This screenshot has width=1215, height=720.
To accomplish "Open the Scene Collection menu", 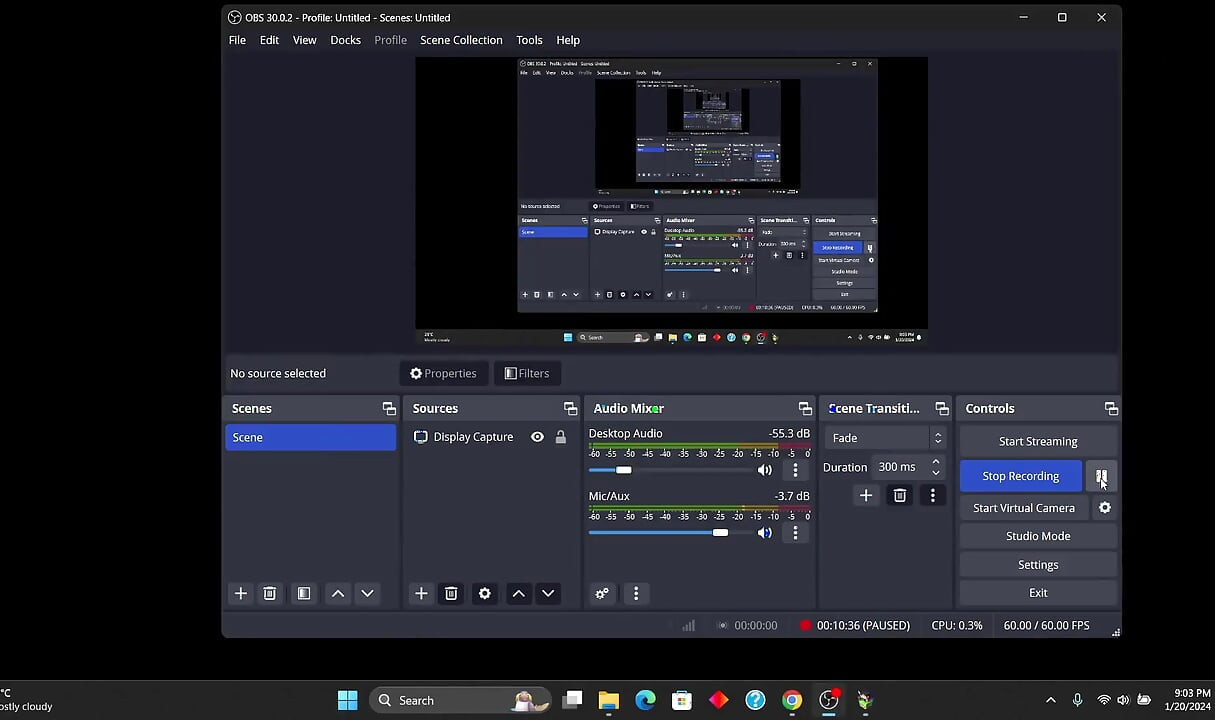I will (x=461, y=40).
